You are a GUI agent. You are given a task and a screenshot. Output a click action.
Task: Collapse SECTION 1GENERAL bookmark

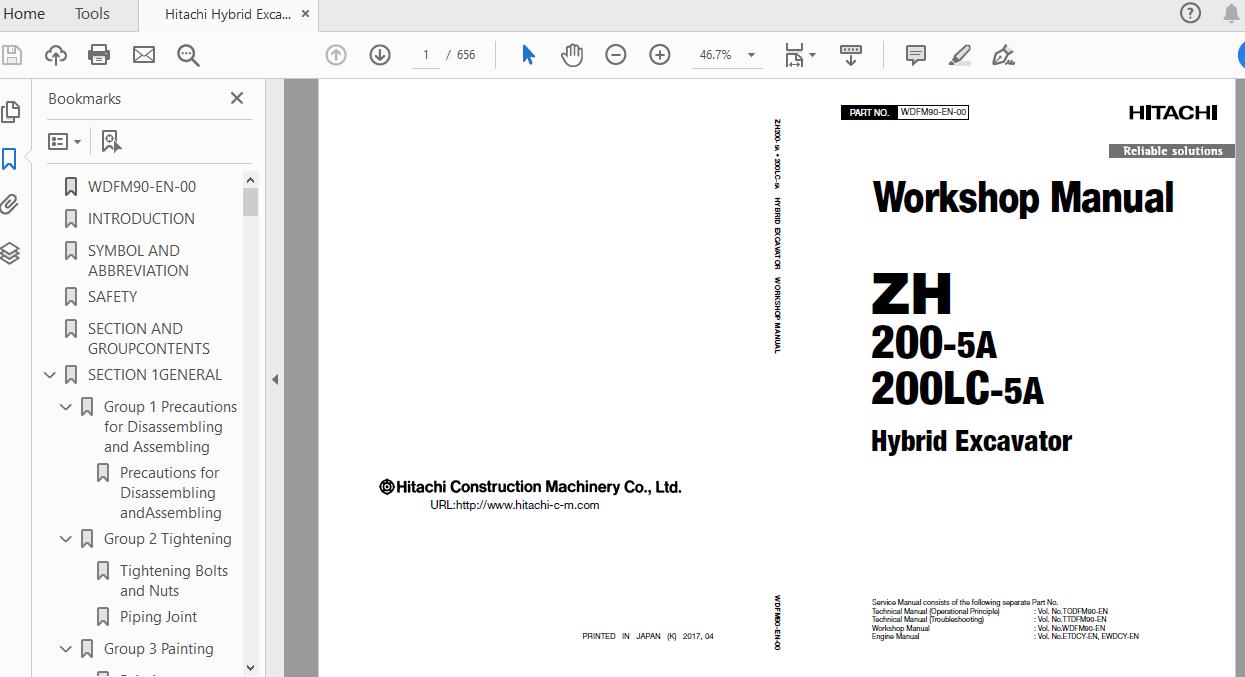(x=50, y=375)
